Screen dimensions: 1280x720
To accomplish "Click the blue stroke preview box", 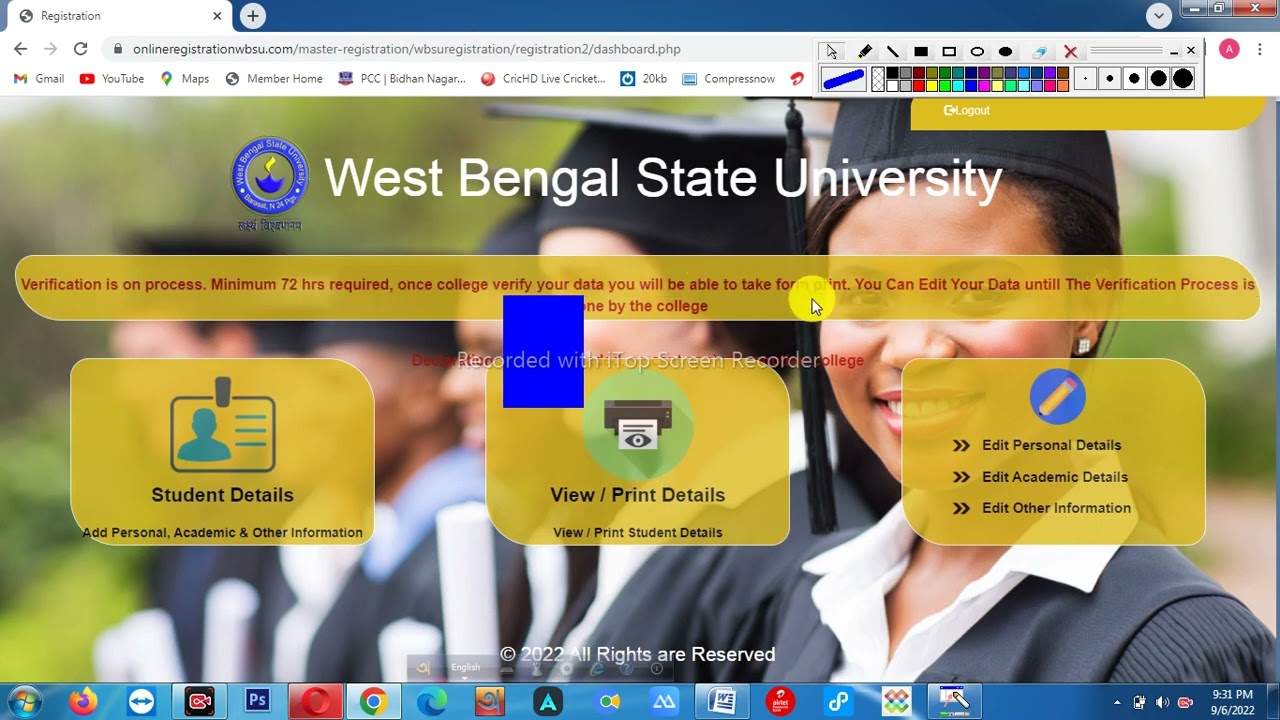I will coord(843,79).
